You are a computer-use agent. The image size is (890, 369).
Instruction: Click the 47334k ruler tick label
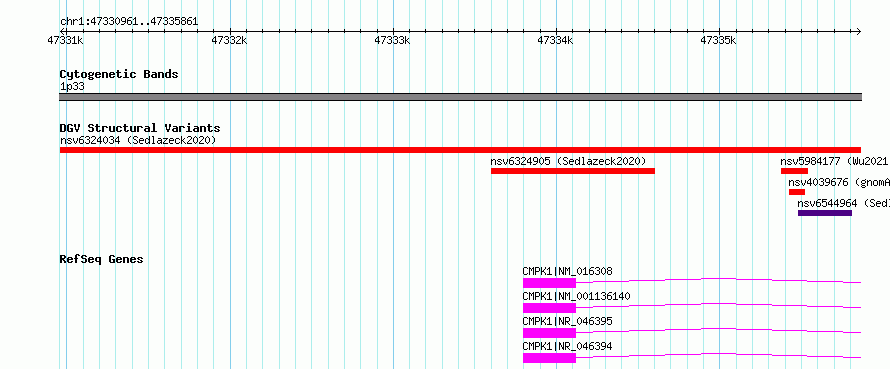coord(556,40)
